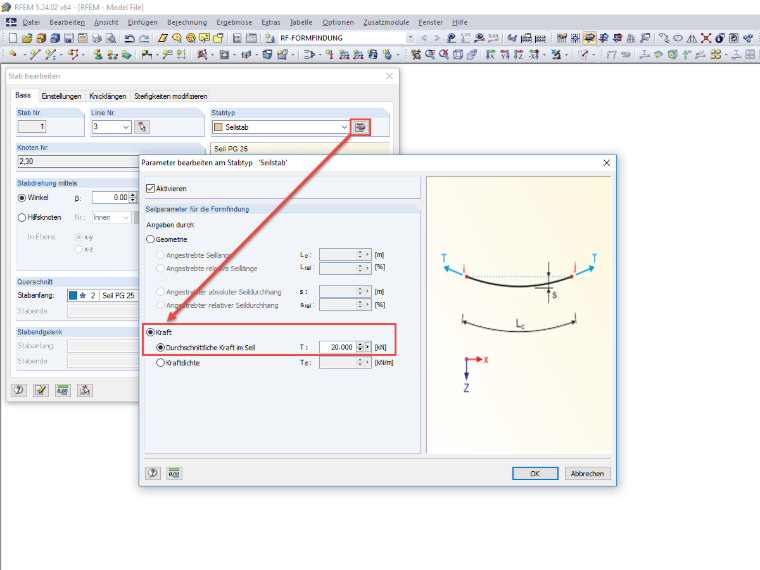The image size is (760, 570).
Task: Select Angestrebter relativer Seildurchhang option
Action: 160,305
